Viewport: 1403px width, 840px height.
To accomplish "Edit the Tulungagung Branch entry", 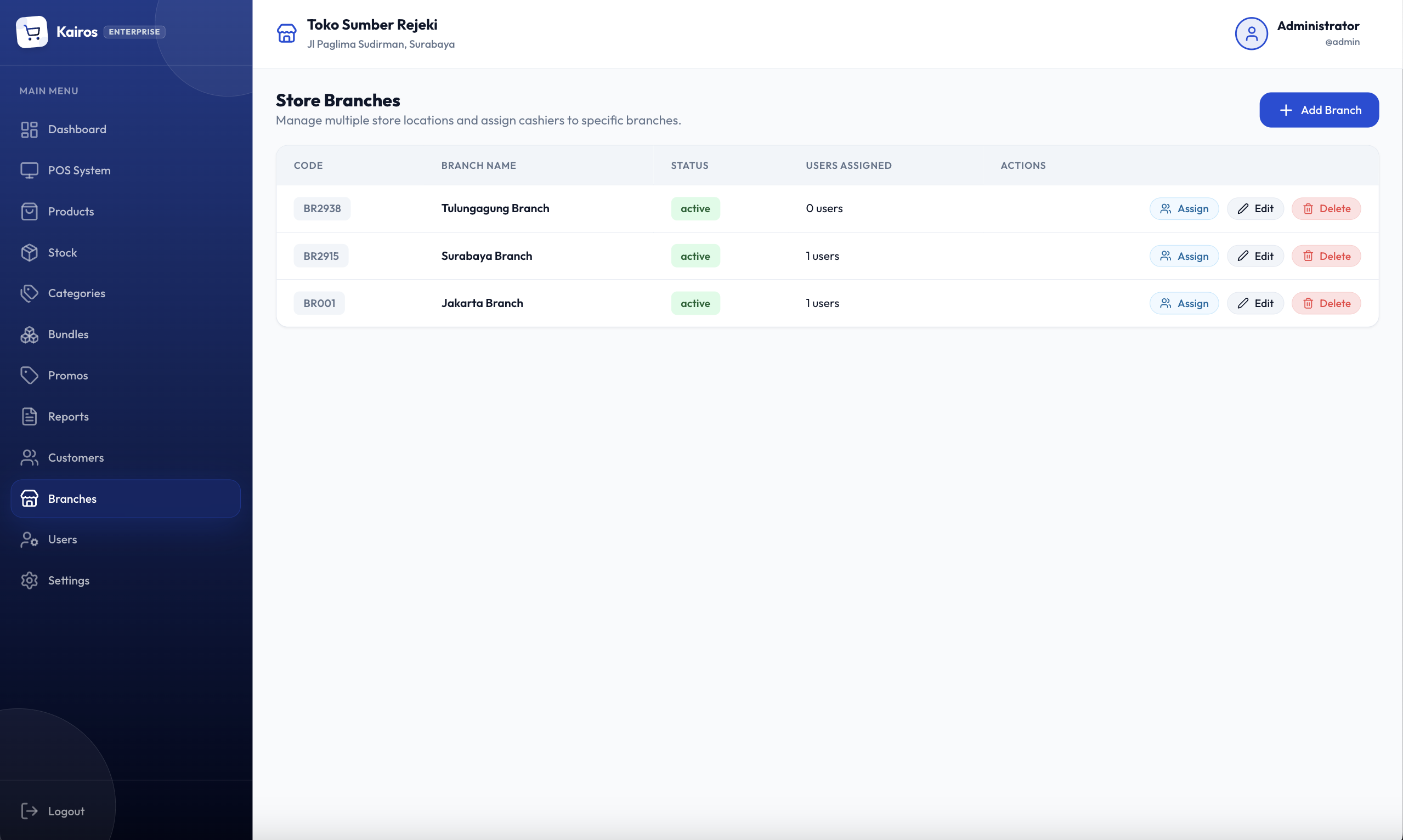I will click(x=1255, y=209).
